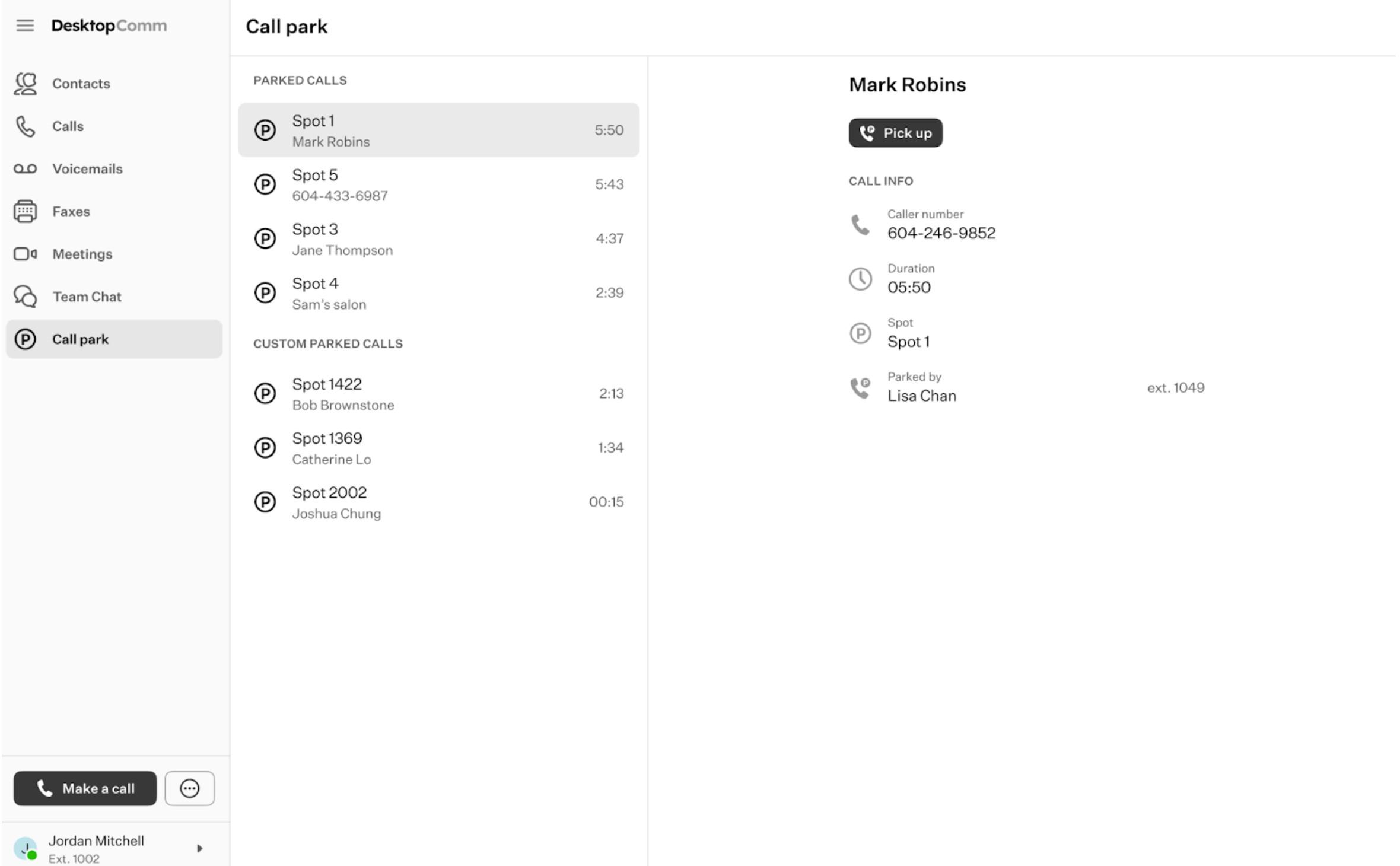Click the Meetings camera icon
1400x866 pixels.
click(26, 254)
